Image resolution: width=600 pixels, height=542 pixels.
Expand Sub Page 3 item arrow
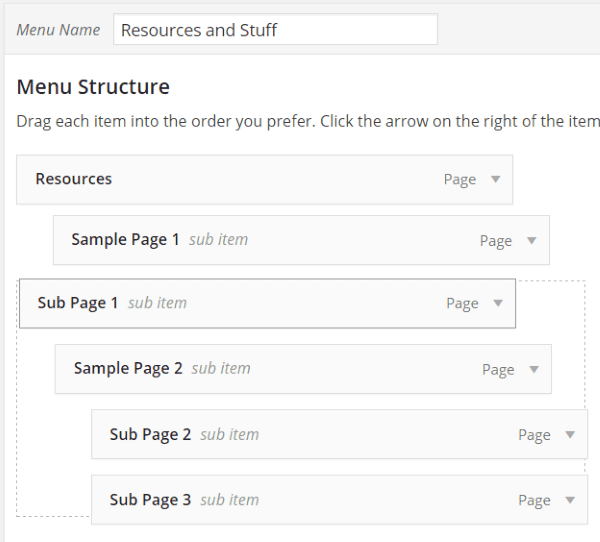click(x=570, y=500)
